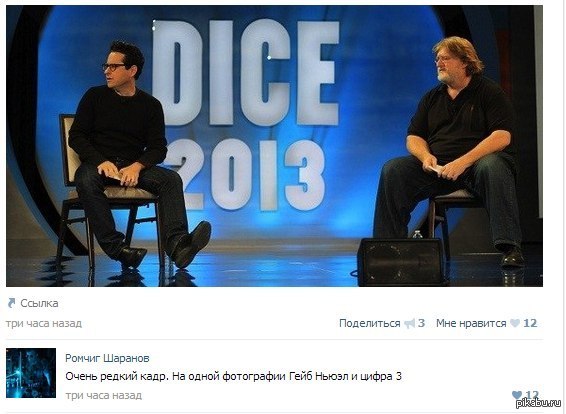Click the water bottle behind the stage speaker

pyautogui.click(x=417, y=234)
